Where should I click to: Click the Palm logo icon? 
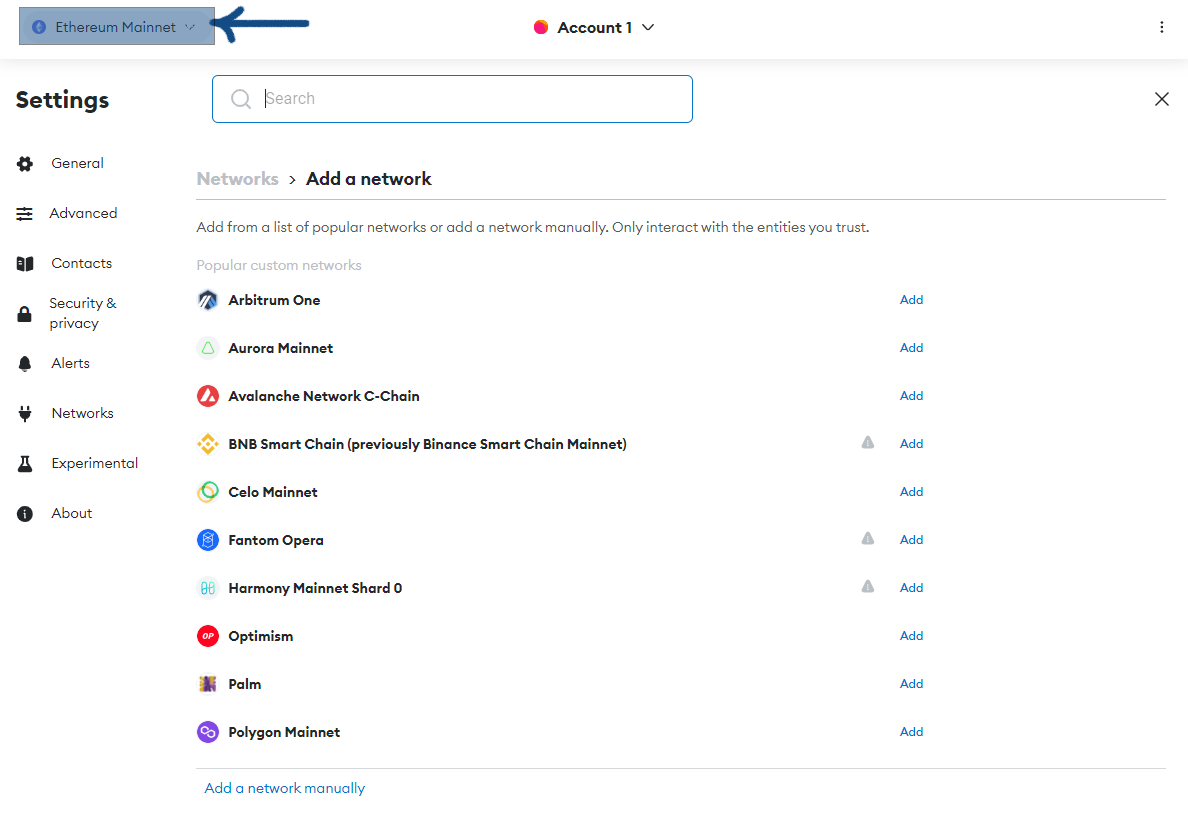click(208, 684)
